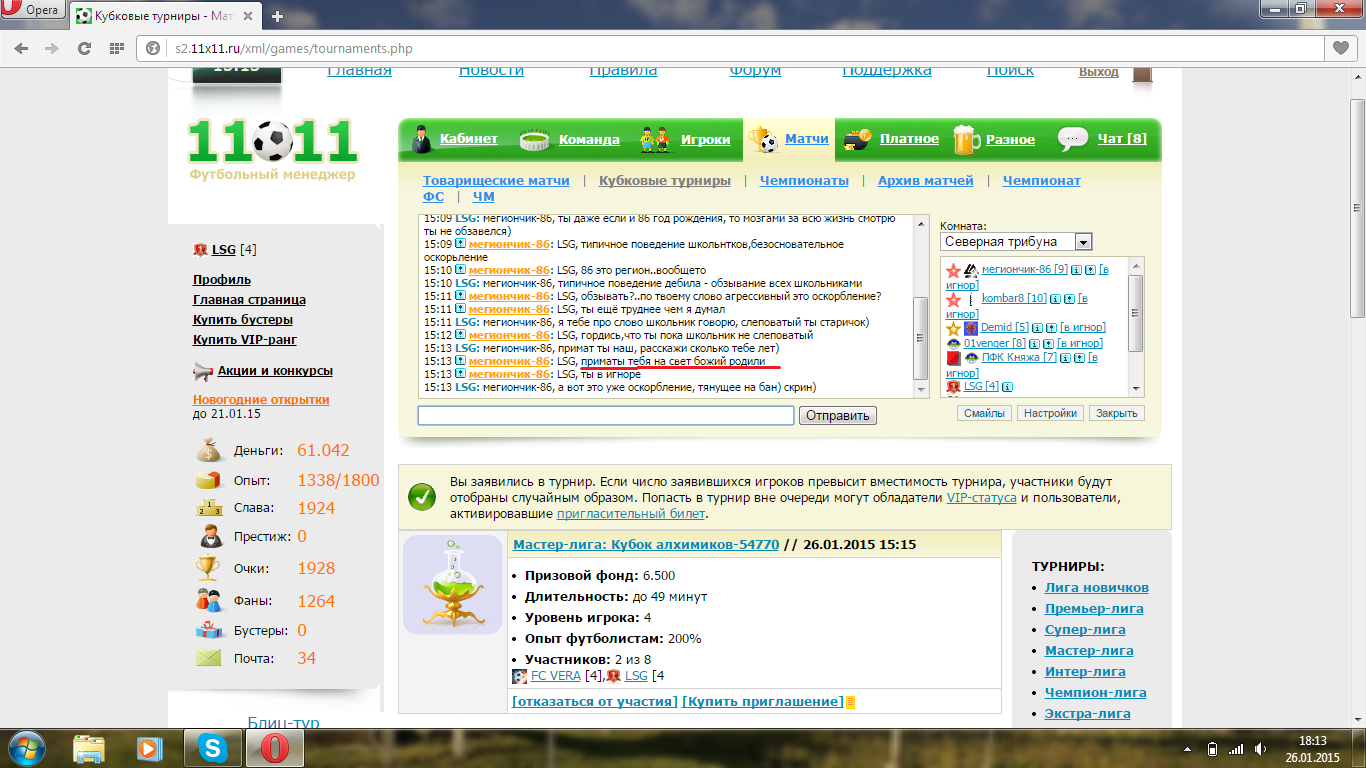Click the Skype icon in taskbar
The width and height of the screenshot is (1366, 768).
(x=212, y=747)
